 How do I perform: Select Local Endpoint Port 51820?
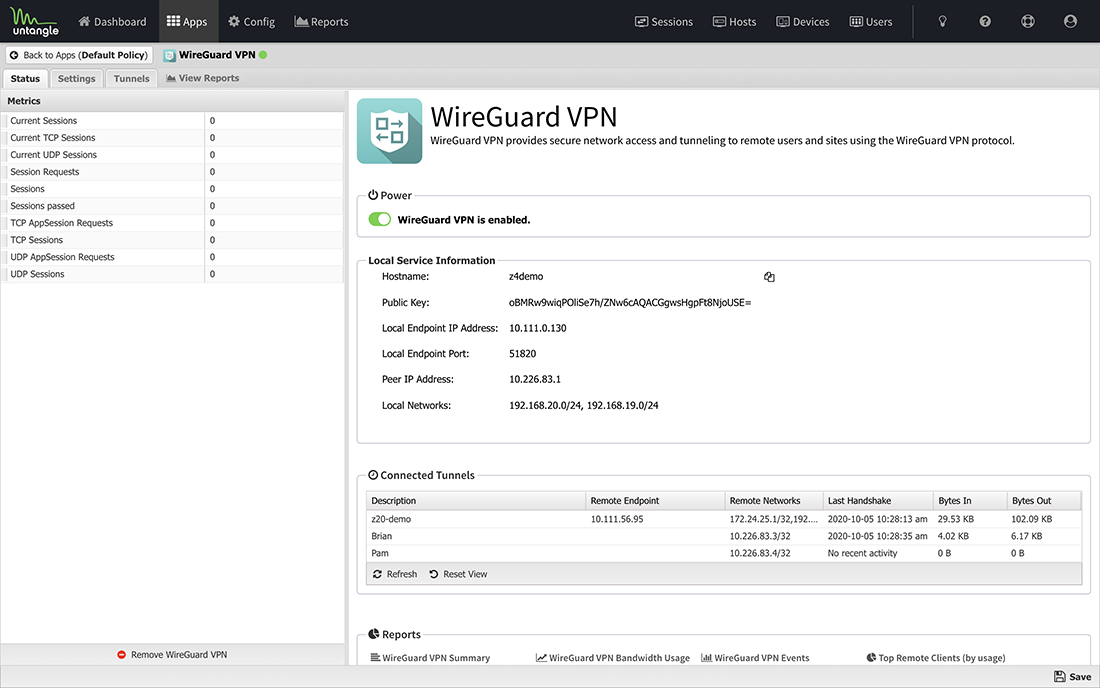click(523, 354)
